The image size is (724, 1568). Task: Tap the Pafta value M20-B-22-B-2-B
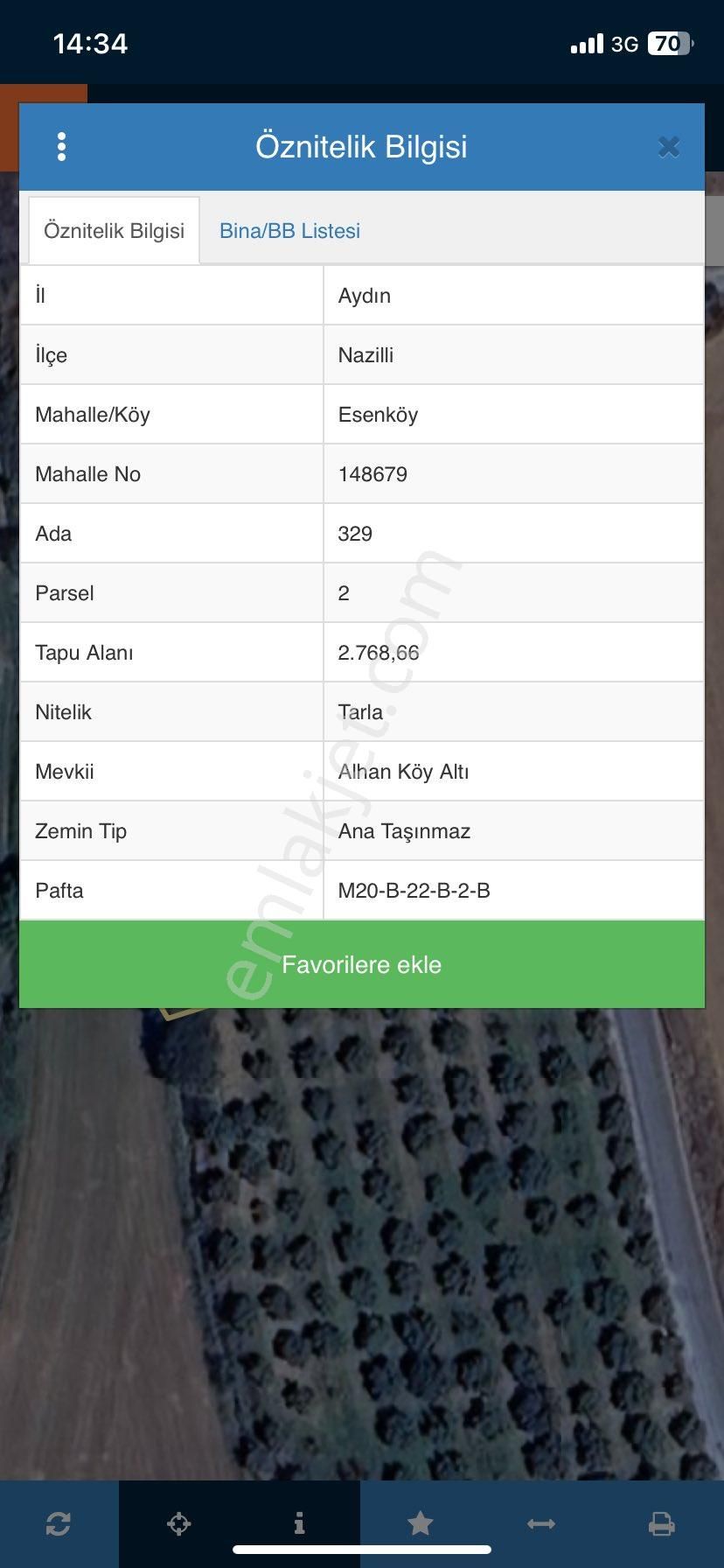tap(414, 891)
